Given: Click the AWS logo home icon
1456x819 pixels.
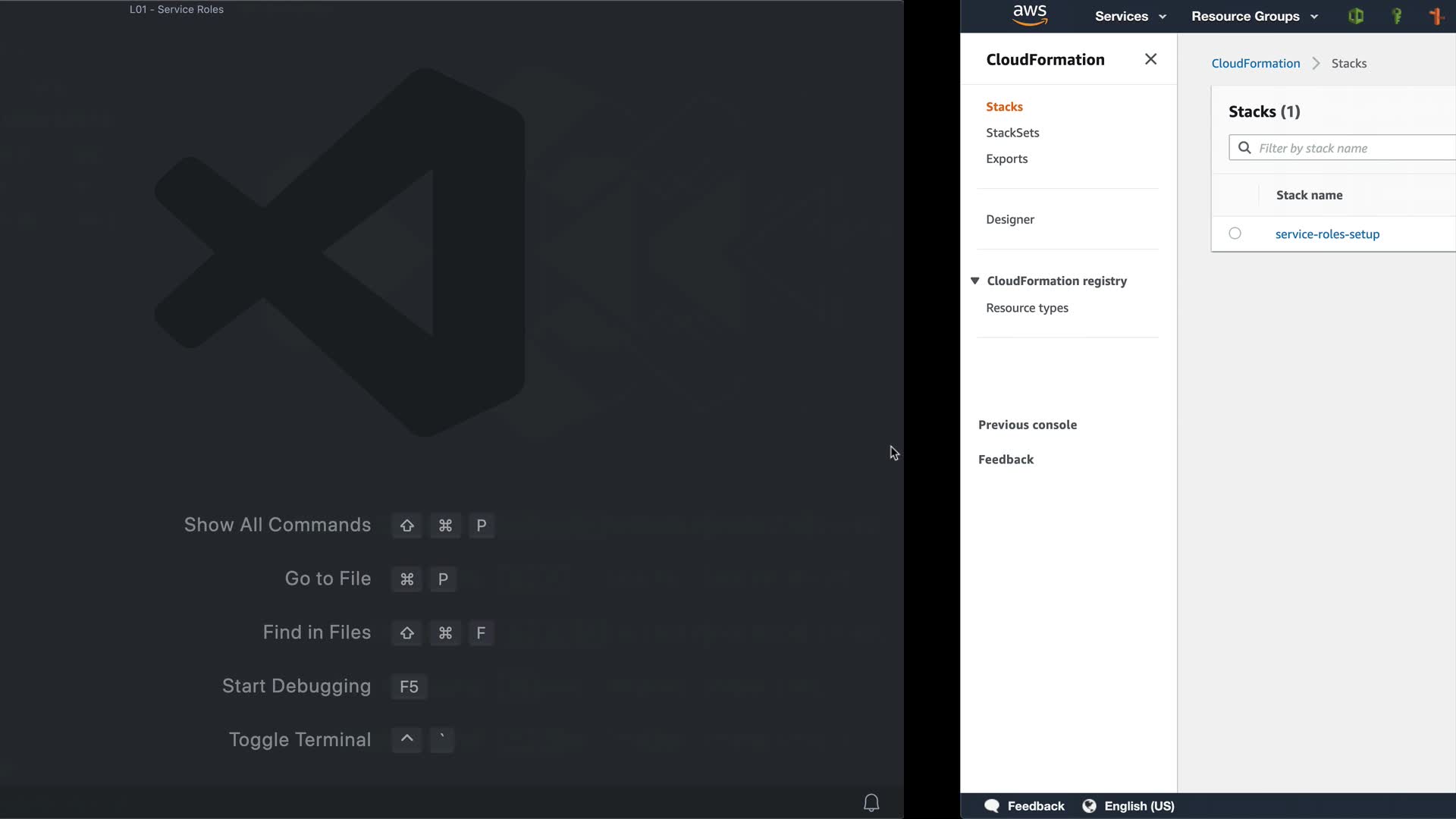Looking at the screenshot, I should coord(1029,15).
